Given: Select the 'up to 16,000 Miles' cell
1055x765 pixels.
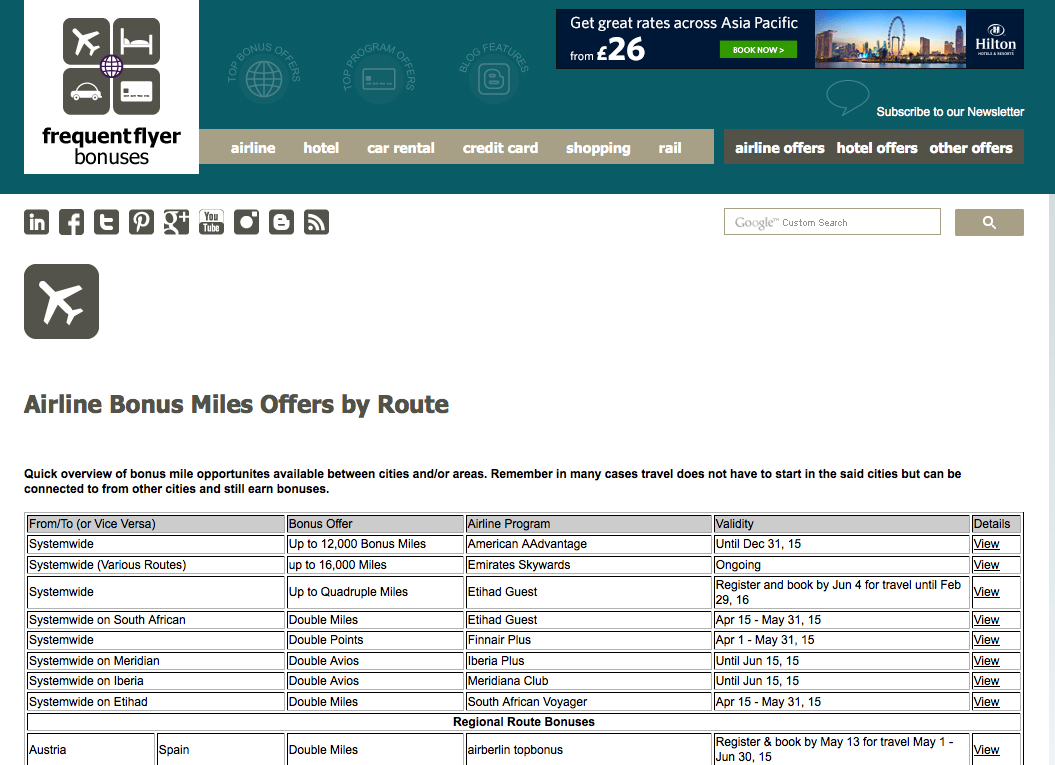Looking at the screenshot, I should point(375,564).
